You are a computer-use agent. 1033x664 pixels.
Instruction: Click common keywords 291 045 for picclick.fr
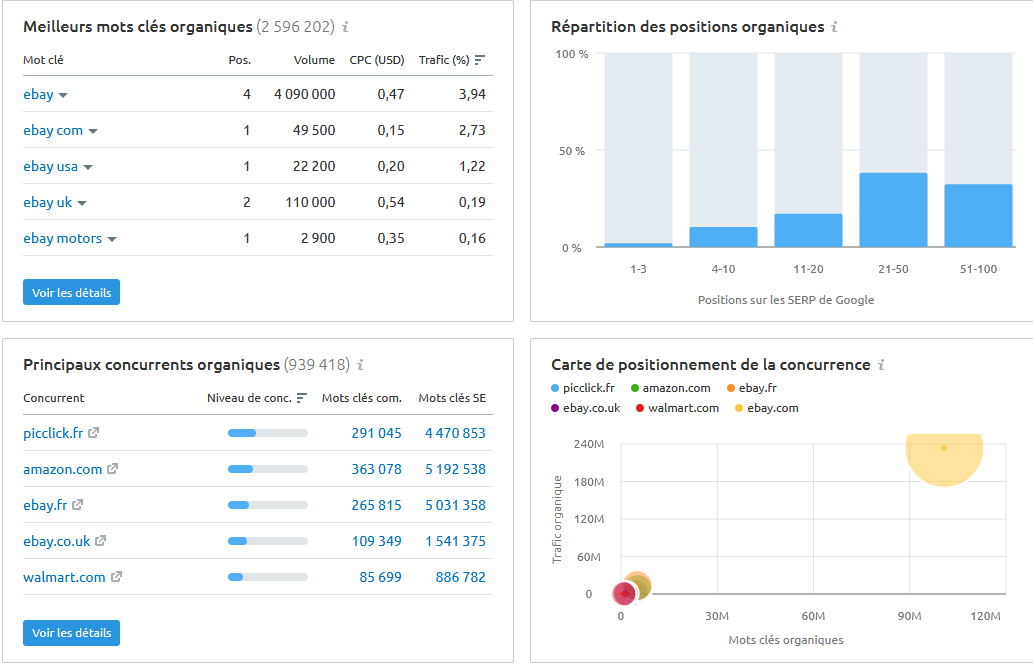[376, 433]
